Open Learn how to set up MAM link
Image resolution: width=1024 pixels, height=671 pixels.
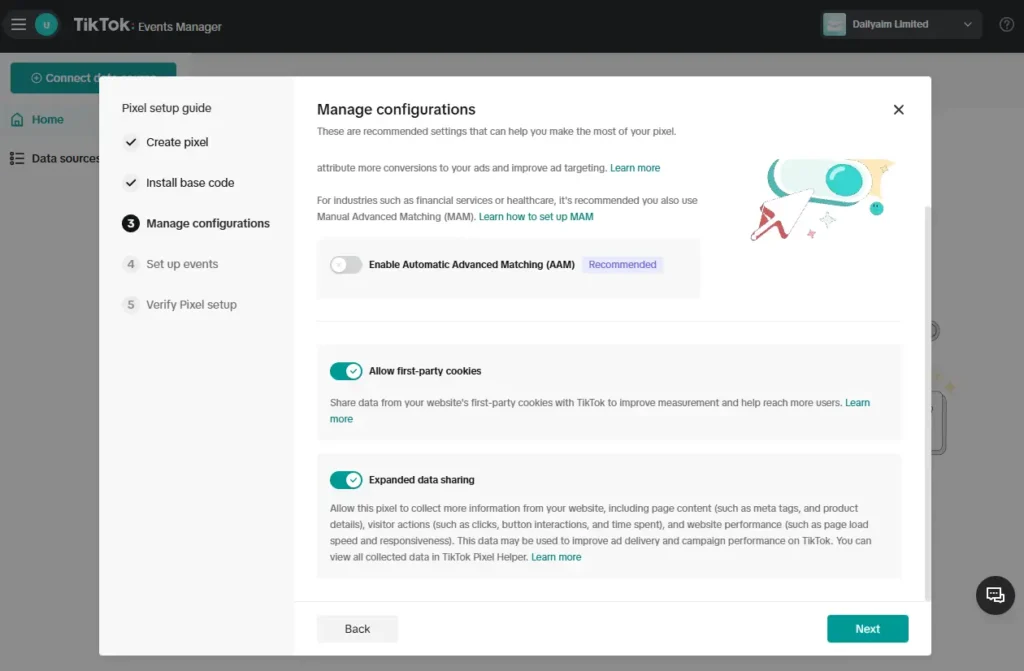point(536,217)
